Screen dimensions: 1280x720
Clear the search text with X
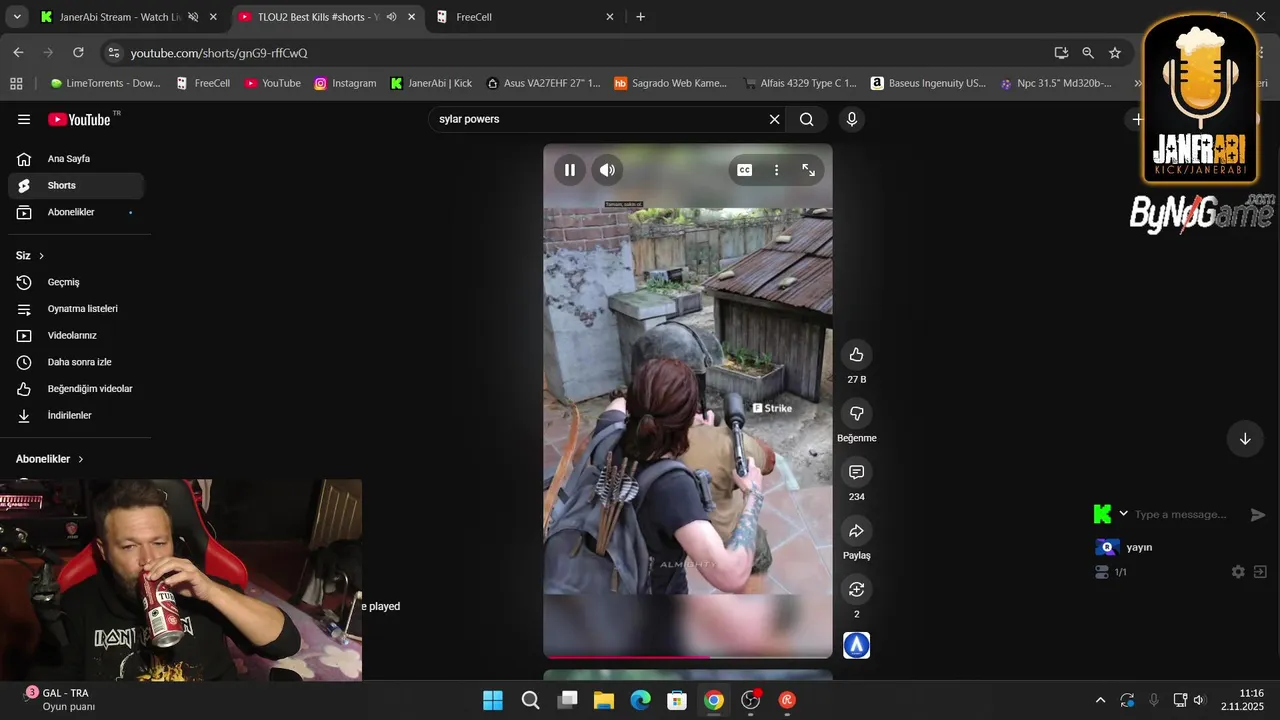pyautogui.click(x=774, y=119)
